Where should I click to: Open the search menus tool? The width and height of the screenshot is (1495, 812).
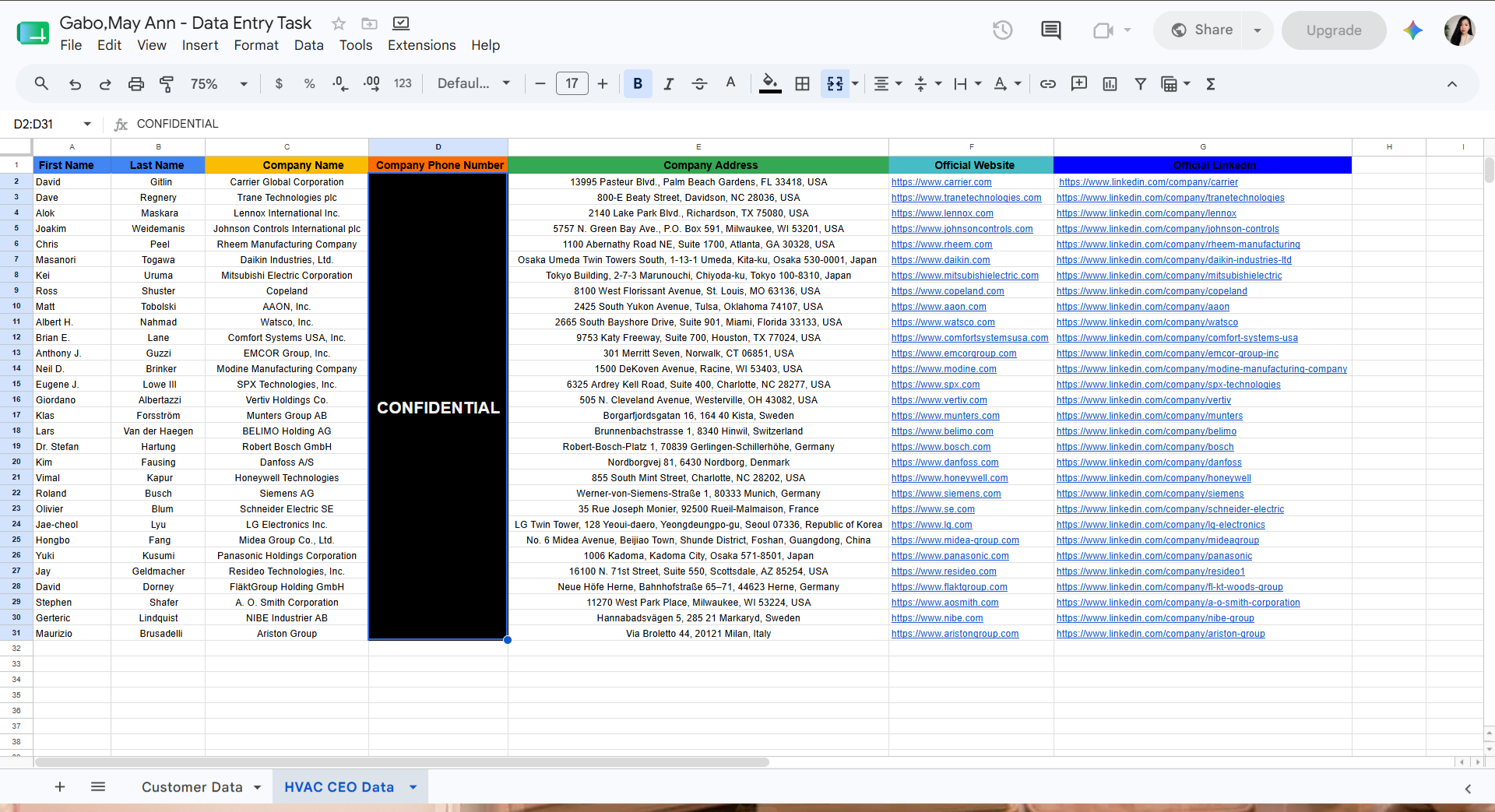point(41,84)
